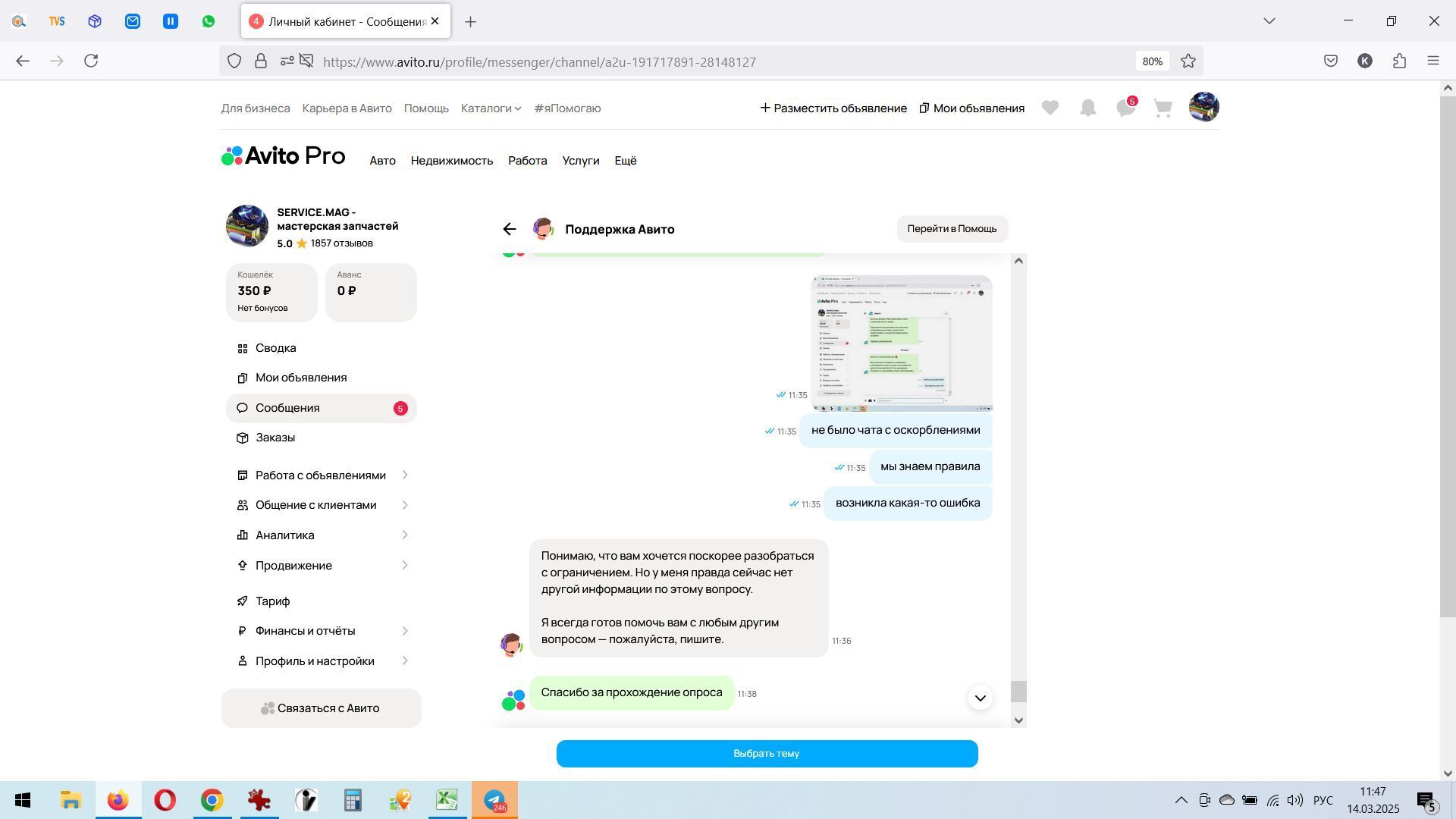Click the Avito Pro logo
1456x819 pixels.
284,156
